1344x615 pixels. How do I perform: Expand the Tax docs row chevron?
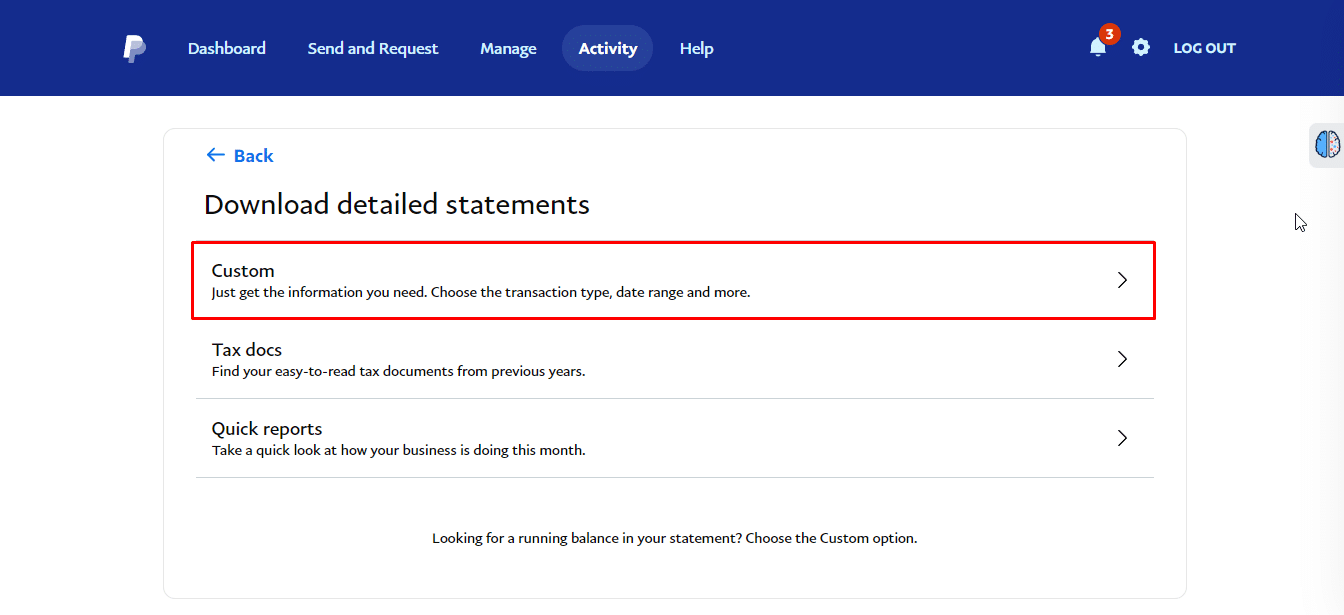point(1122,359)
